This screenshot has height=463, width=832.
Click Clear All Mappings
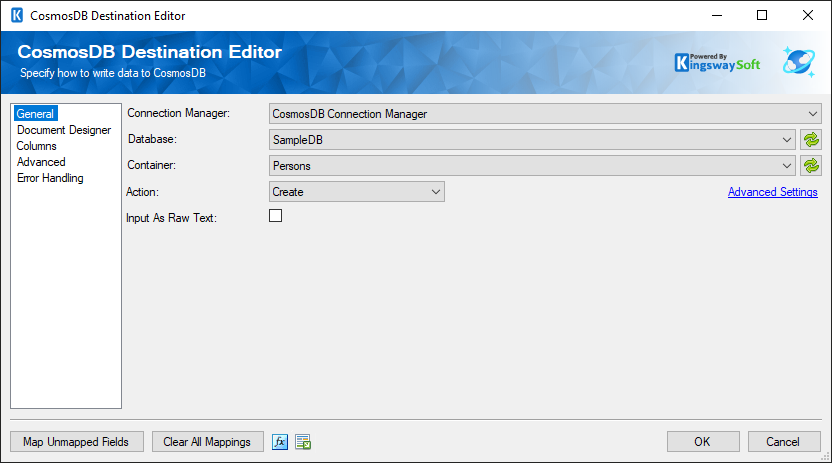click(207, 442)
